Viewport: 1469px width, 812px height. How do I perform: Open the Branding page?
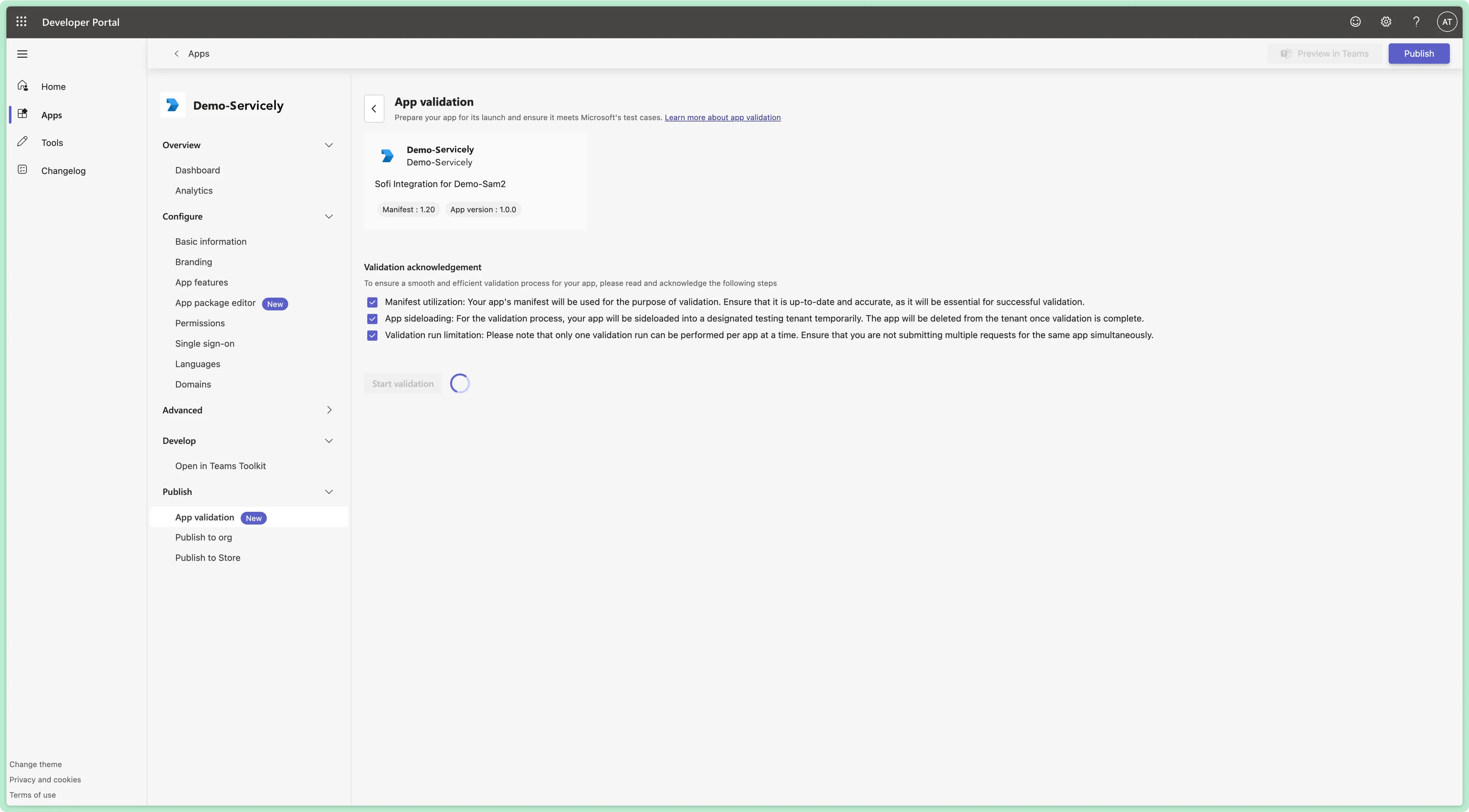point(193,262)
